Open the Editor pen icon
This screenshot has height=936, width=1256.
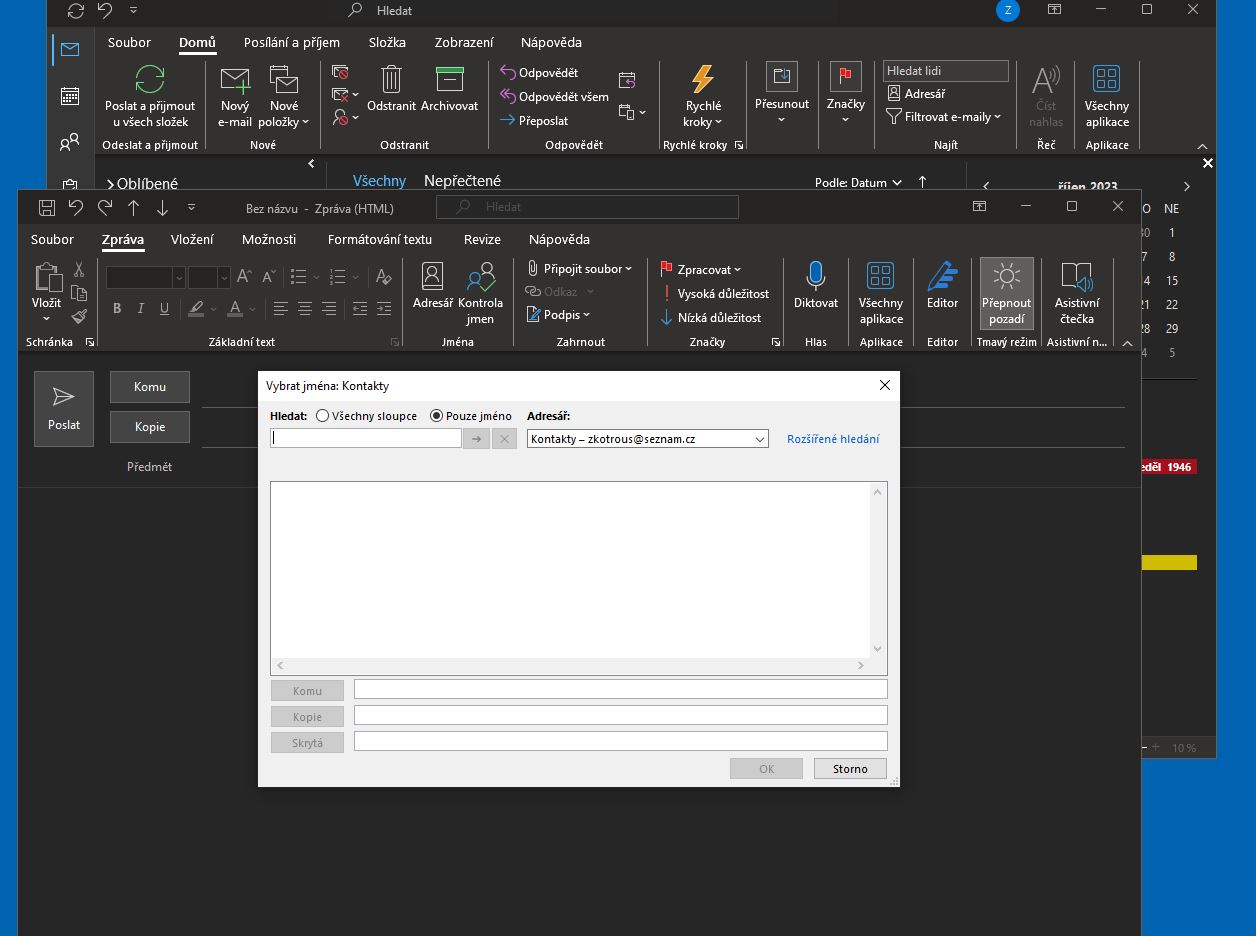[942, 277]
